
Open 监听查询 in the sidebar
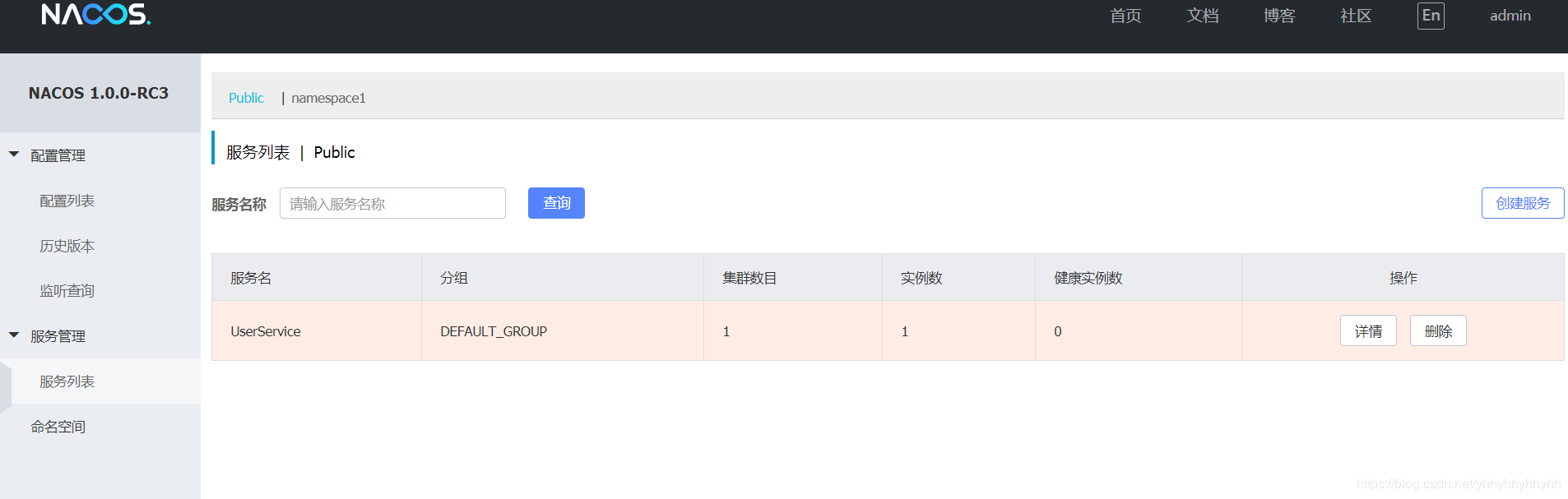(x=67, y=291)
